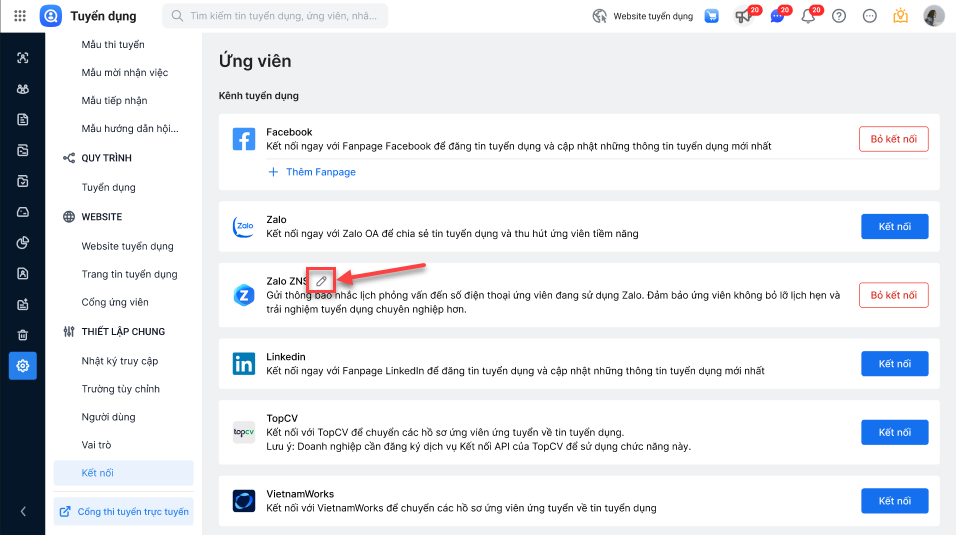Open the profile card sidebar icon

23,273
